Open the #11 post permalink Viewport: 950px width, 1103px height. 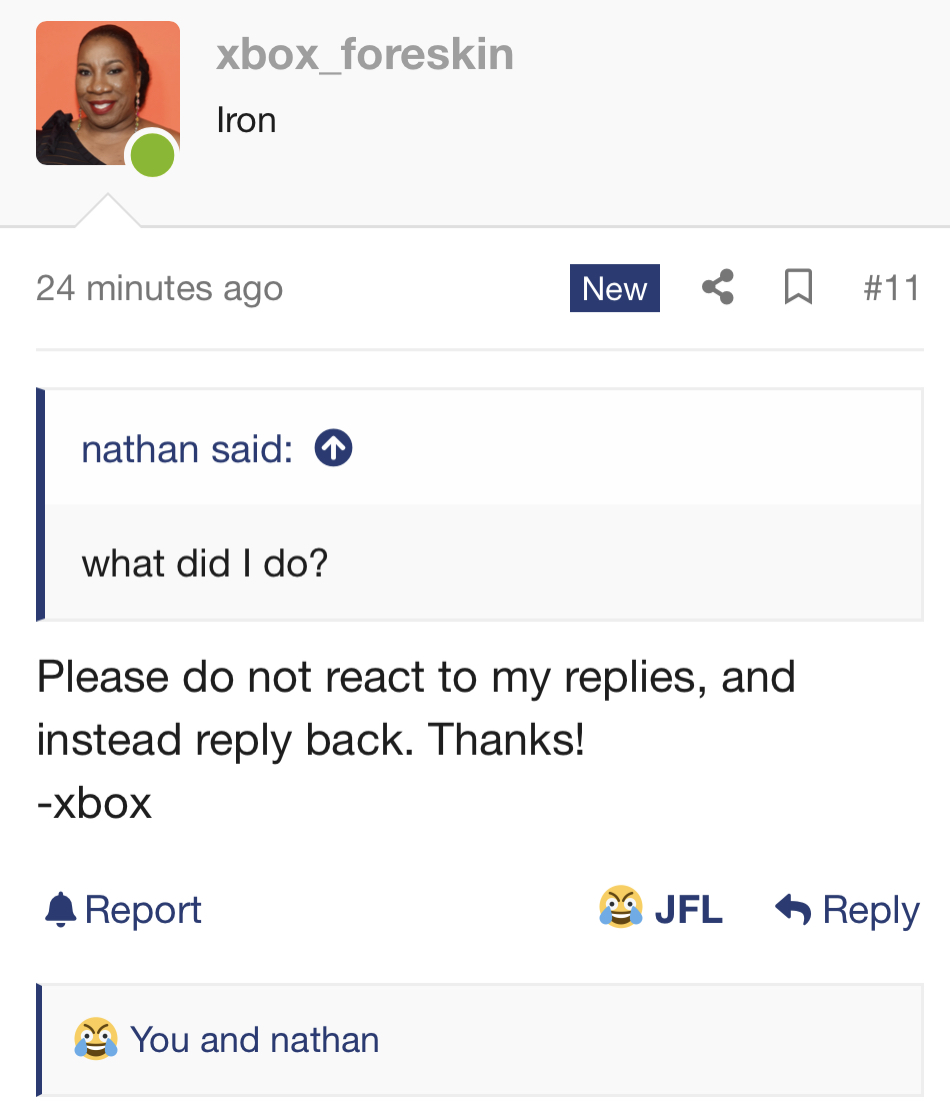(890, 288)
